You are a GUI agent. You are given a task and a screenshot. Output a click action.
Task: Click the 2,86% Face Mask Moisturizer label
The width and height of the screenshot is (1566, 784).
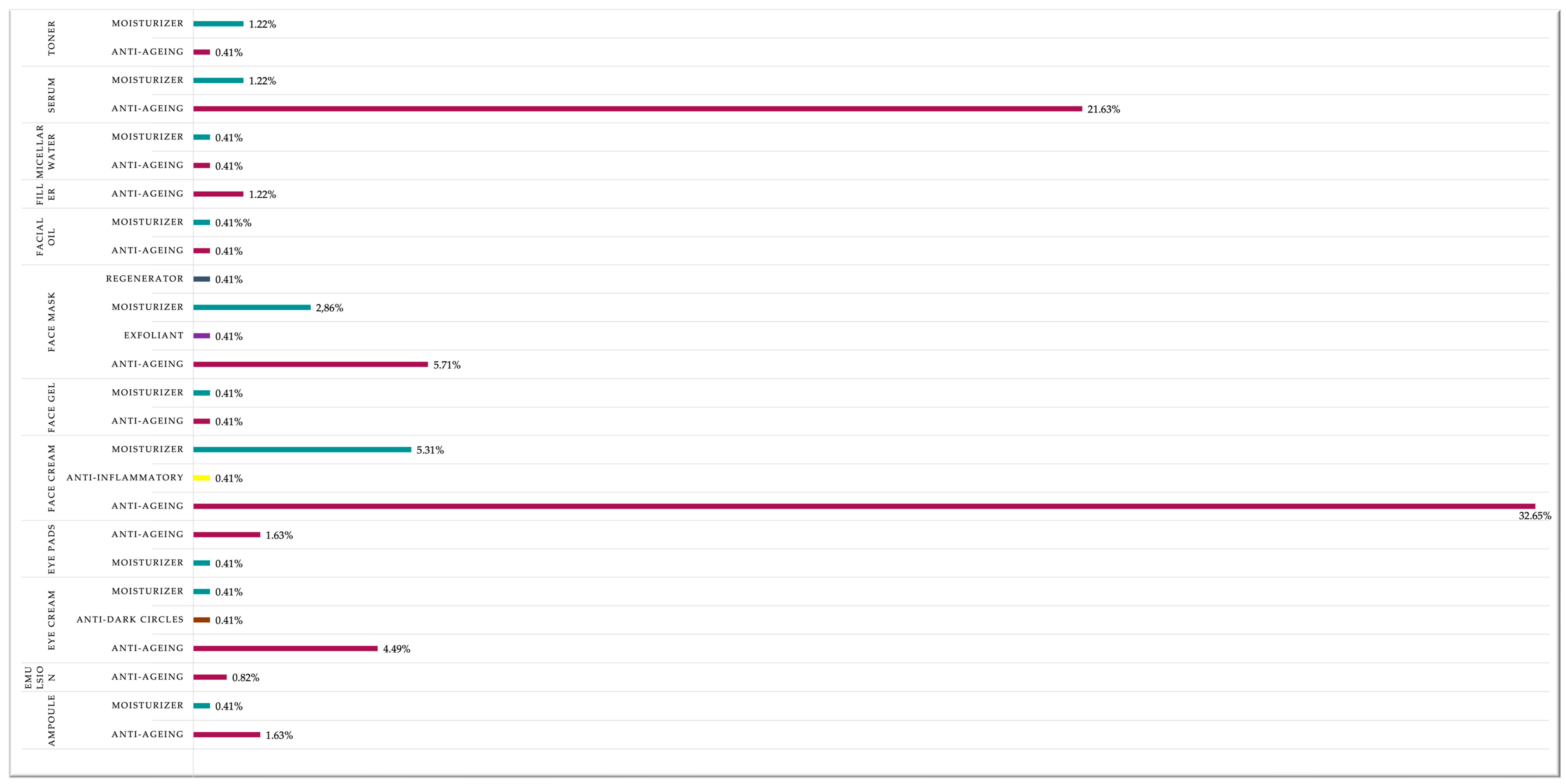coord(330,308)
